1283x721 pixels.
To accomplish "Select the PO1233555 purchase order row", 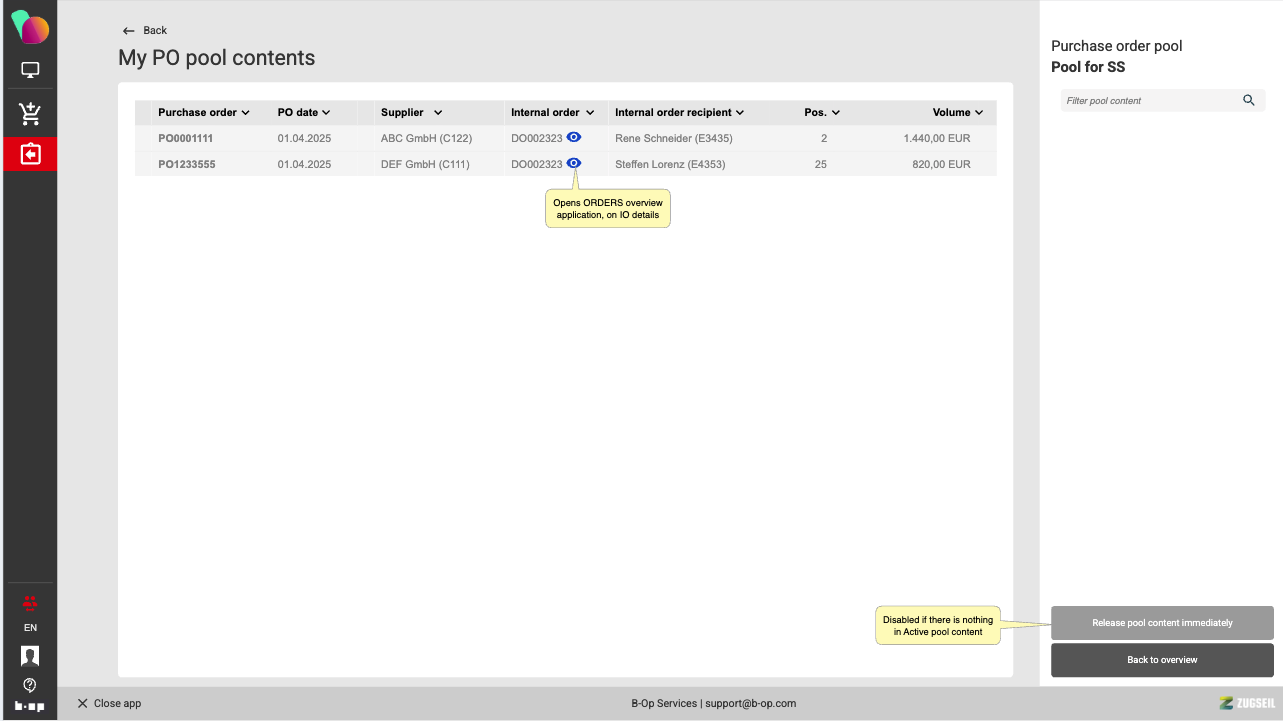I will click(x=186, y=164).
